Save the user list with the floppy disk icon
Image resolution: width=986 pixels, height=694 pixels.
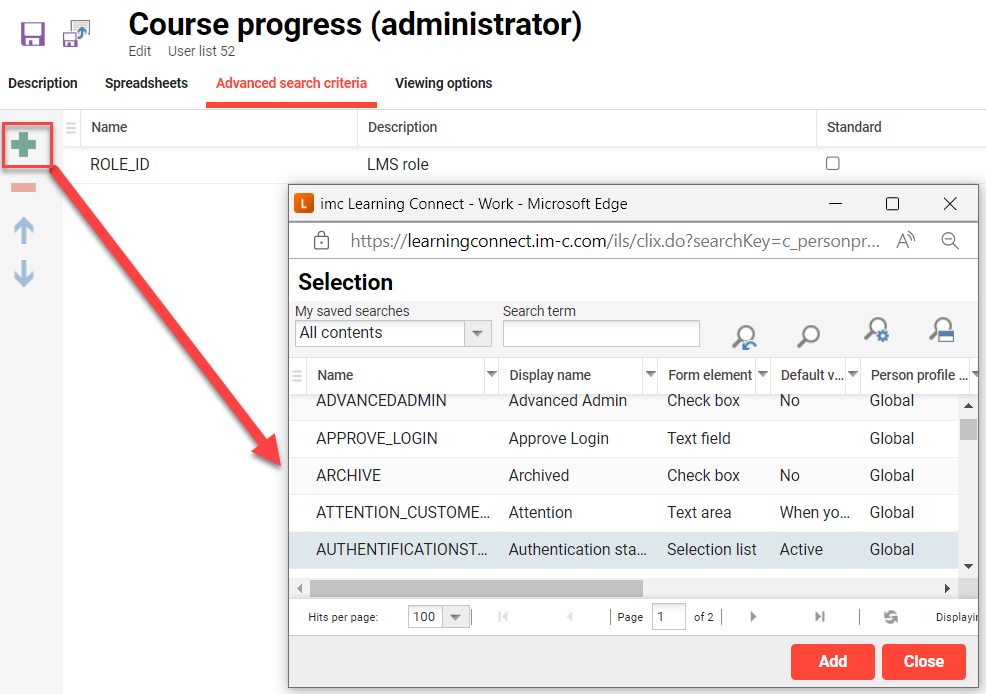(x=33, y=33)
